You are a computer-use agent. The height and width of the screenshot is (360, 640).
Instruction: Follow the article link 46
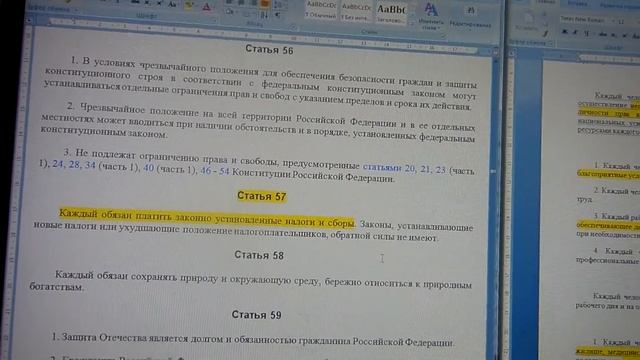(206, 170)
